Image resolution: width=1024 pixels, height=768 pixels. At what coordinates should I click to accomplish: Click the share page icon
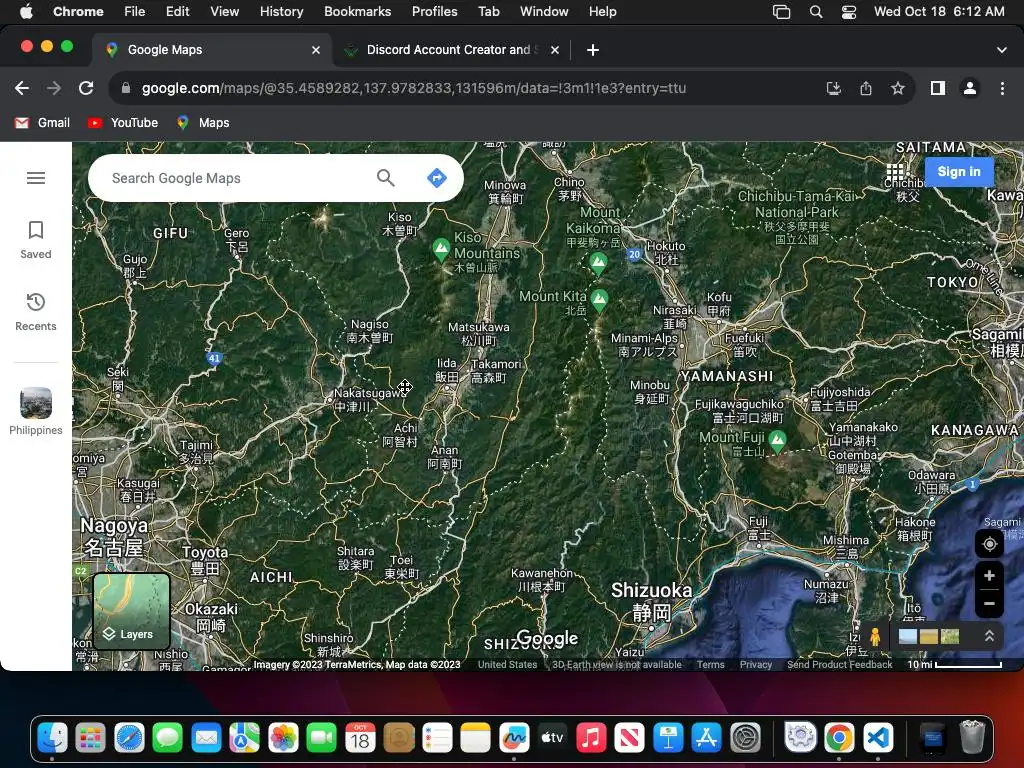[866, 88]
